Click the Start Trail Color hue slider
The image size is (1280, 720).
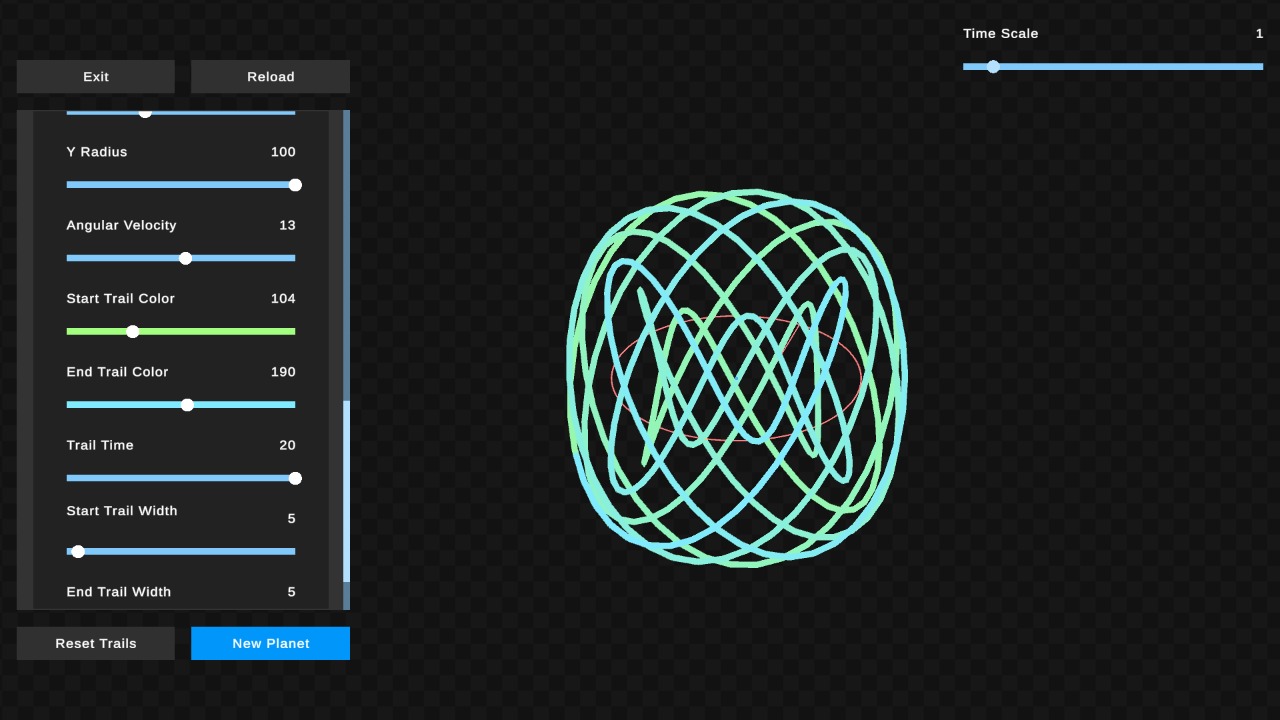coord(181,331)
